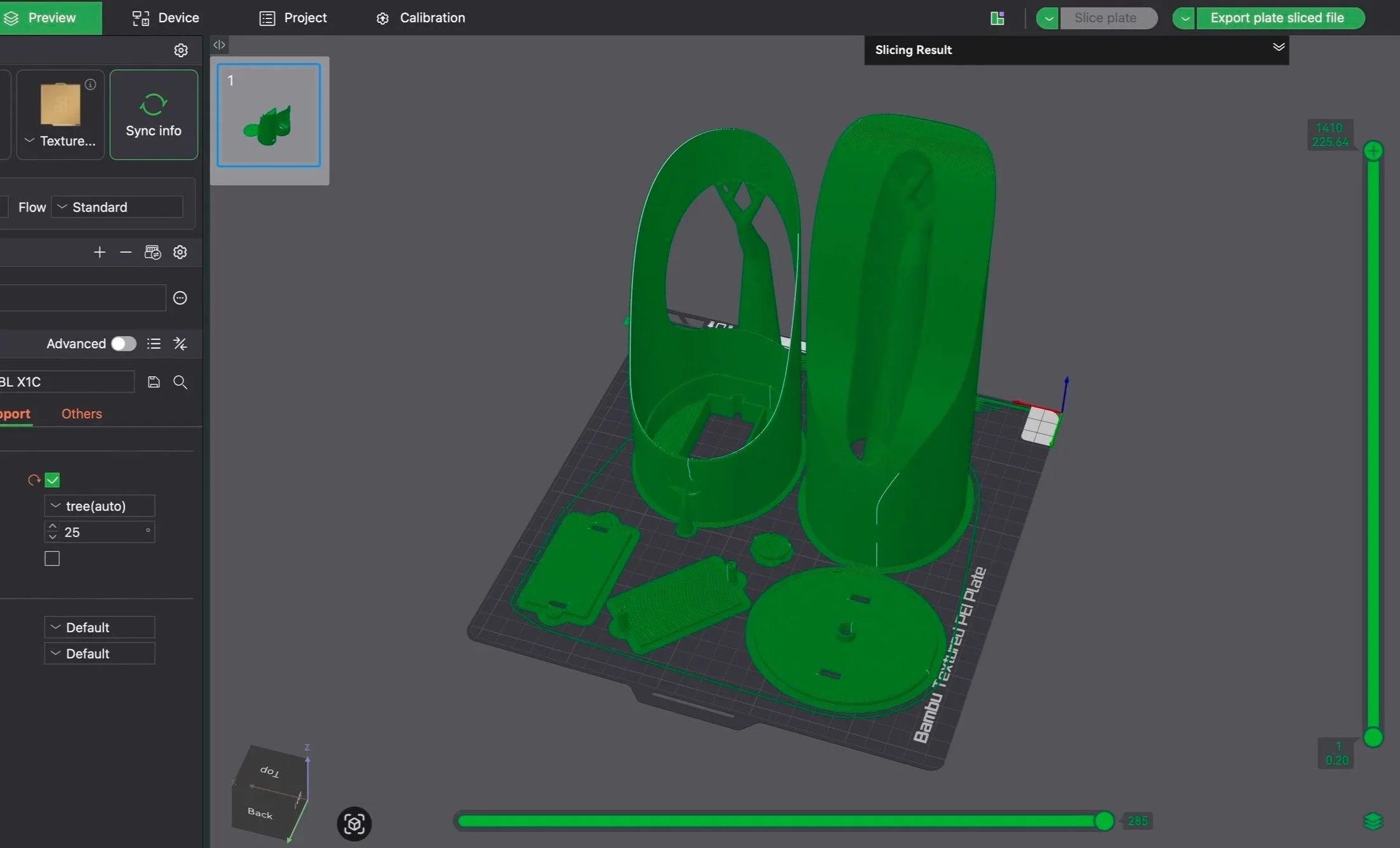Select plate 1 thumbnail

(269, 116)
